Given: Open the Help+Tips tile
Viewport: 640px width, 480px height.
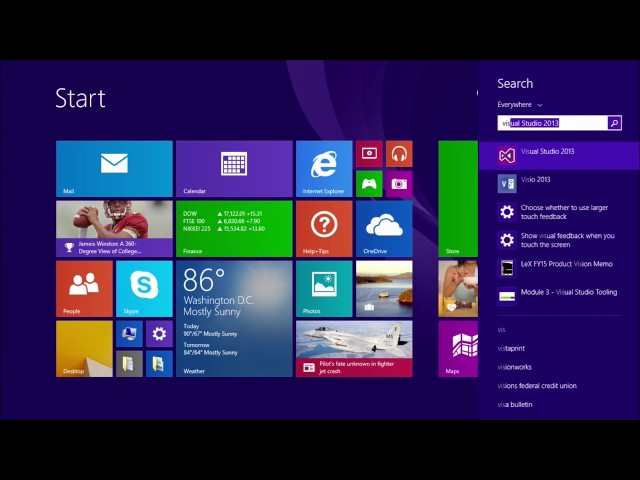Looking at the screenshot, I should [x=323, y=228].
